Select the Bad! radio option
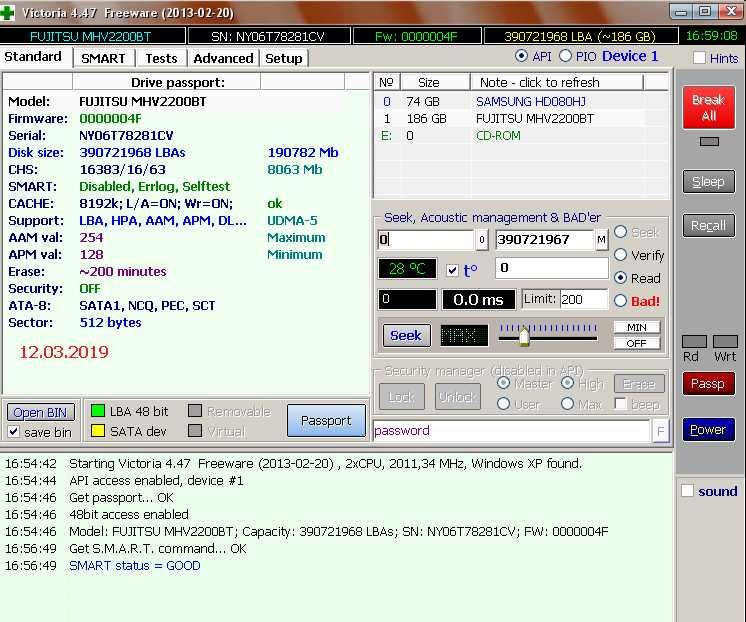 (620, 301)
